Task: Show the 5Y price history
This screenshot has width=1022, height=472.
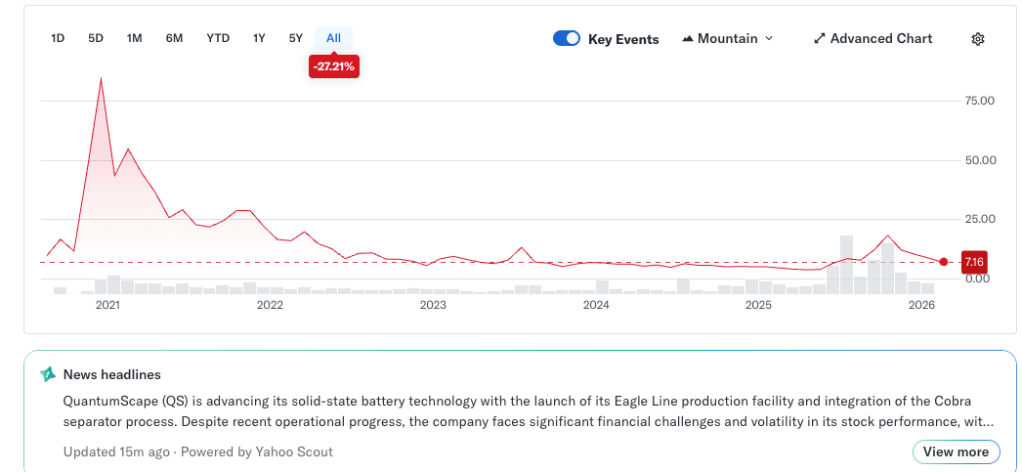Action: [x=295, y=38]
